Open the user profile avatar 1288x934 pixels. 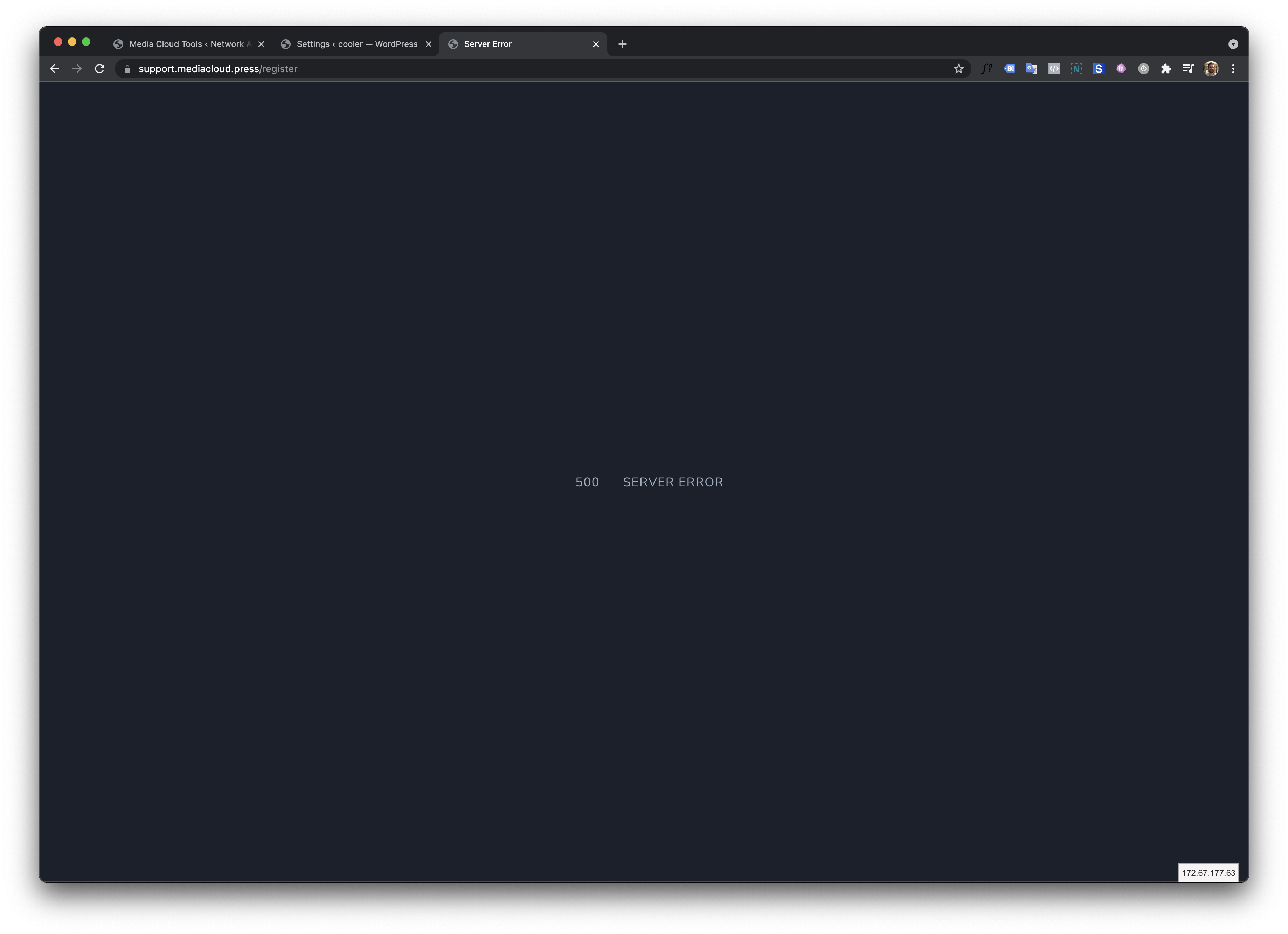coord(1211,69)
